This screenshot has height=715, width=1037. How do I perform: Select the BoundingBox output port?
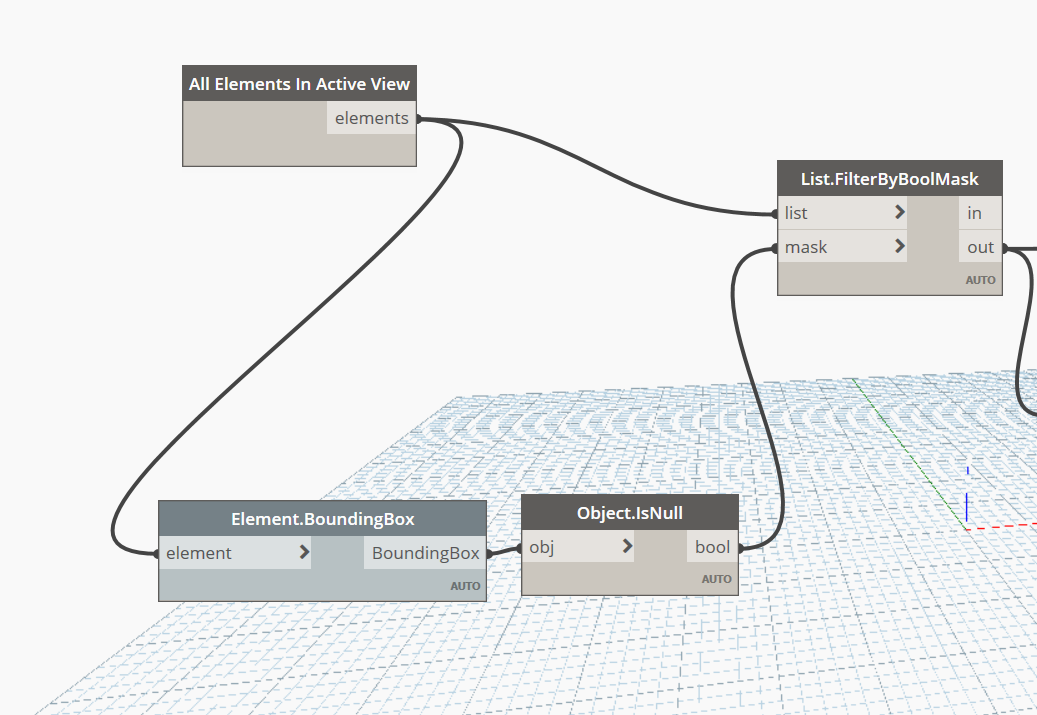(425, 553)
